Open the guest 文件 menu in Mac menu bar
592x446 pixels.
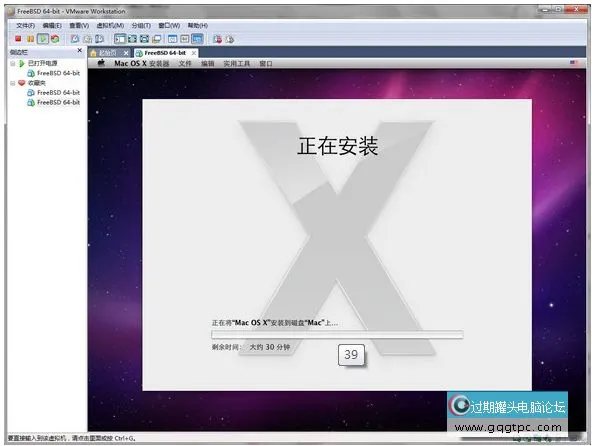(x=185, y=63)
